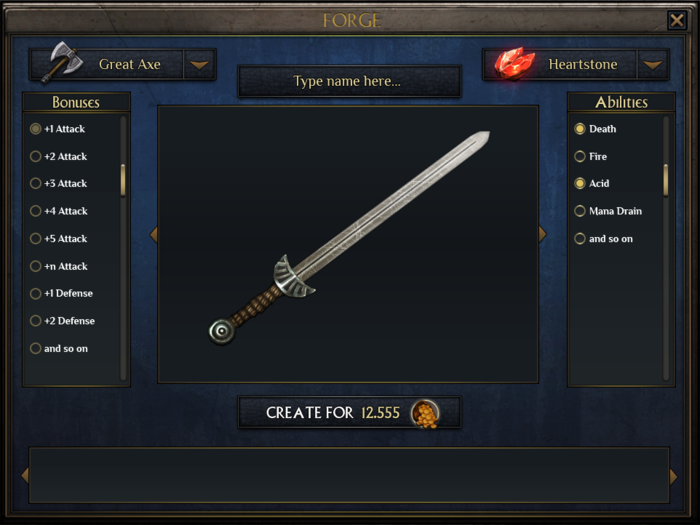Viewport: 700px width, 525px height.
Task: Click the Type name here field
Action: coord(349,81)
